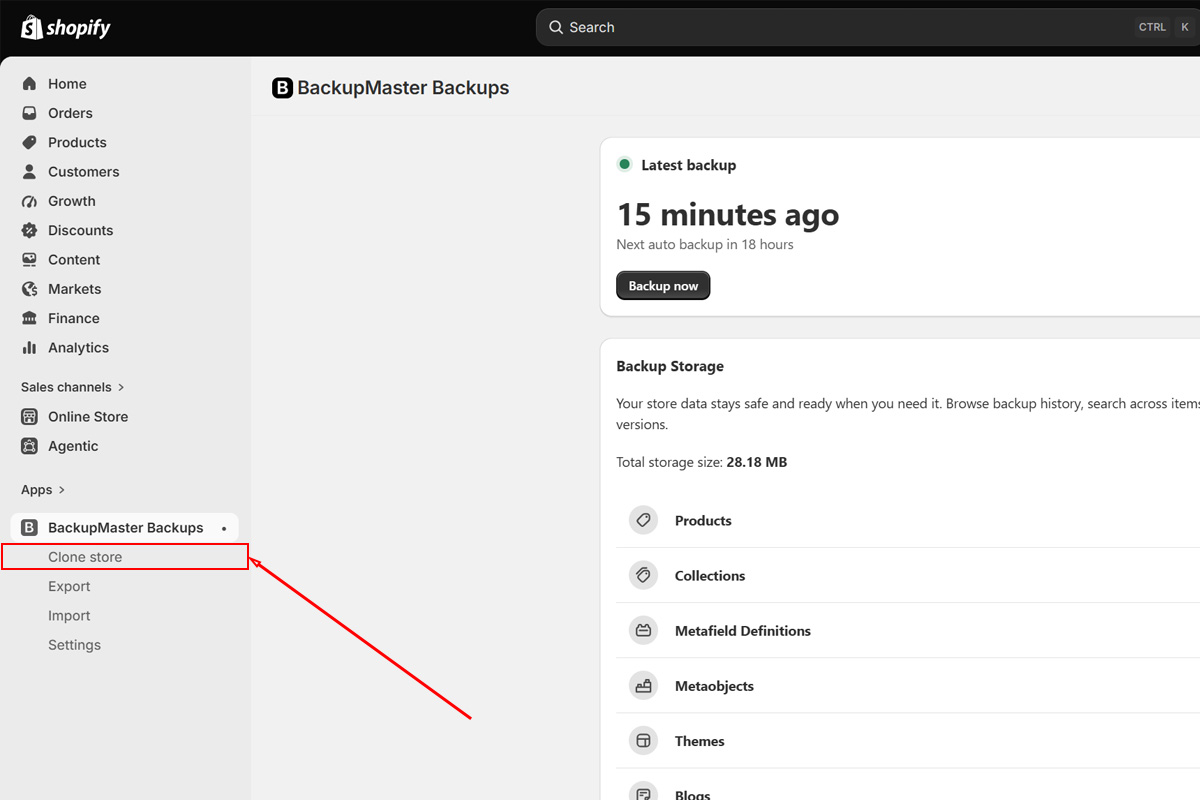Click the Shopify logo
1200x800 pixels.
pyautogui.click(x=66, y=27)
